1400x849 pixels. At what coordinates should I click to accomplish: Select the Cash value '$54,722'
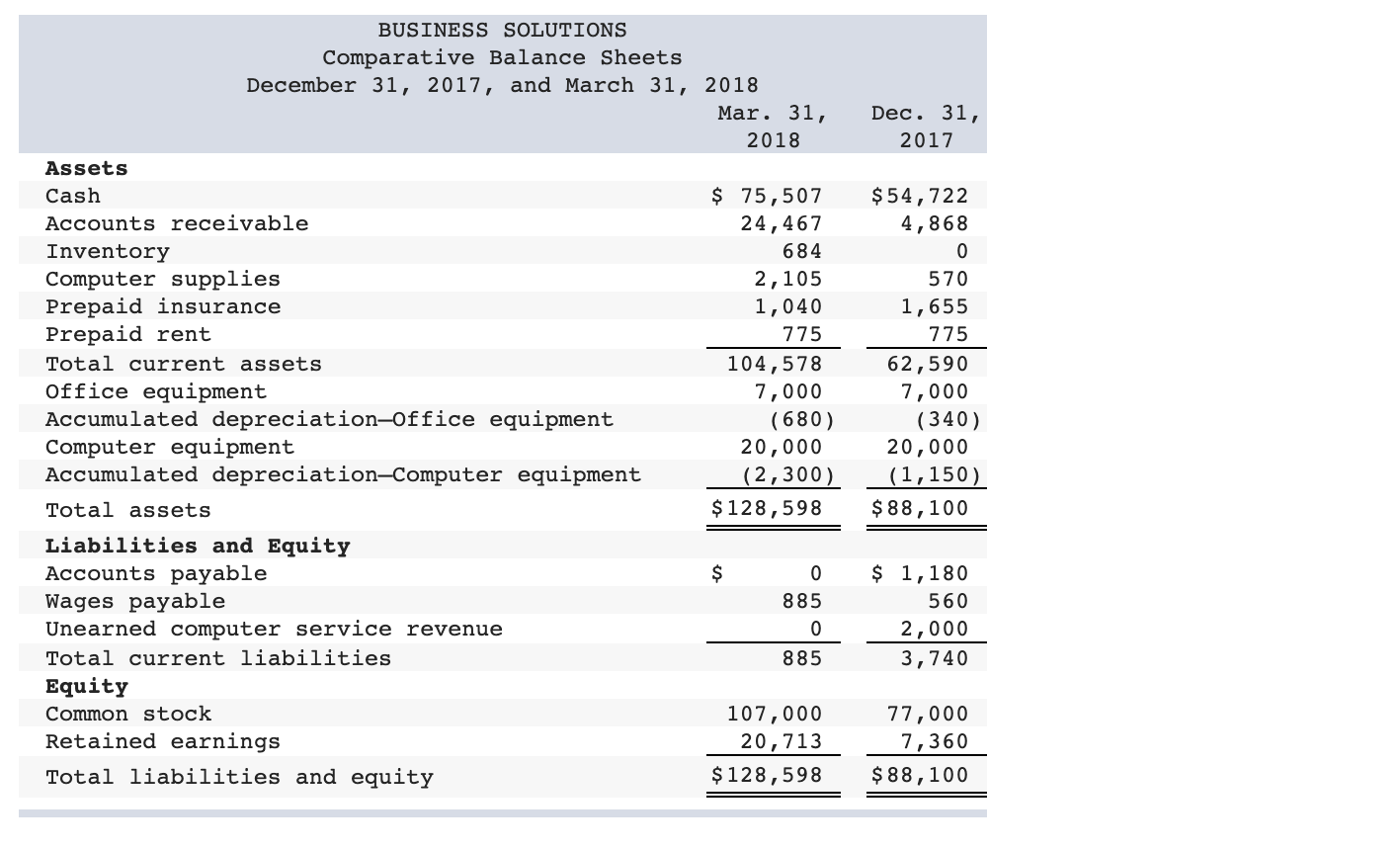(920, 196)
